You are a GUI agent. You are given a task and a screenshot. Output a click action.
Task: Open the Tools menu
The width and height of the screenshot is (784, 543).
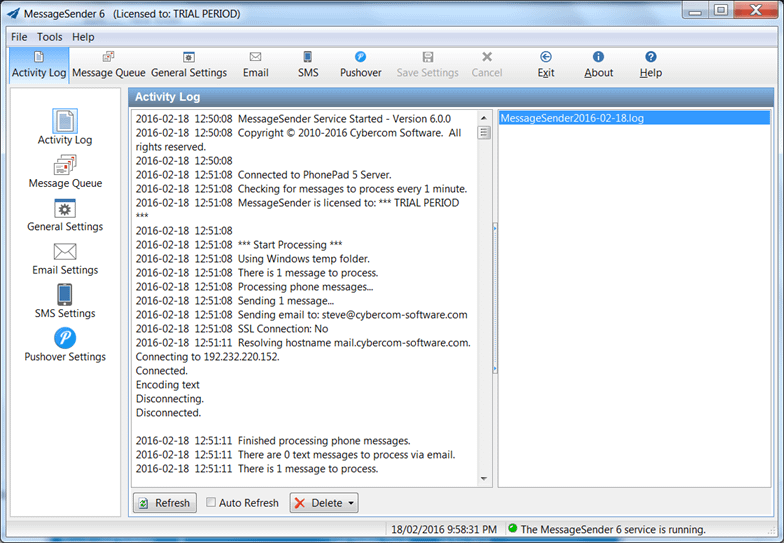pos(50,37)
